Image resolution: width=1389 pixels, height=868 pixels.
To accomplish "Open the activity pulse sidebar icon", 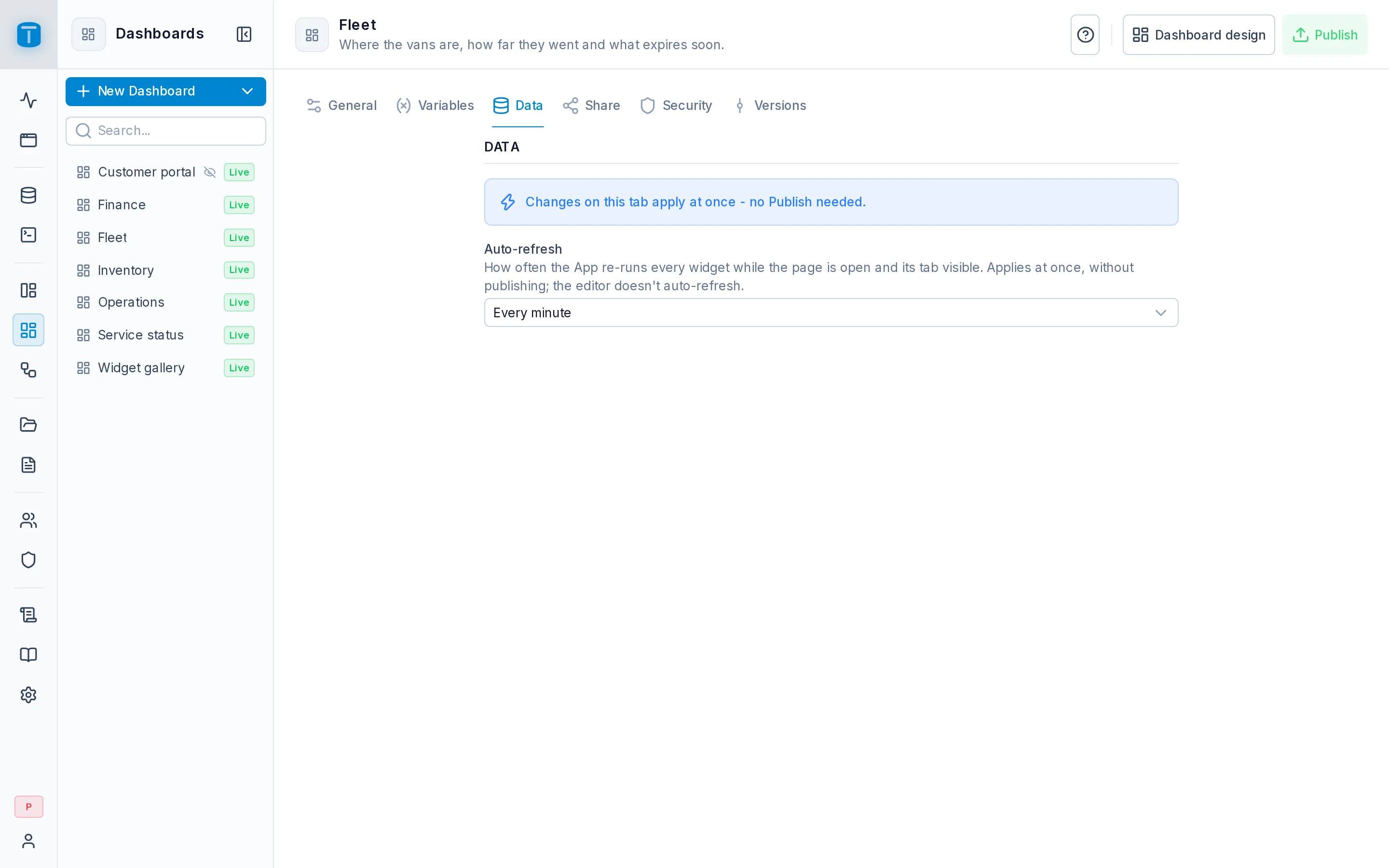I will coord(28,100).
